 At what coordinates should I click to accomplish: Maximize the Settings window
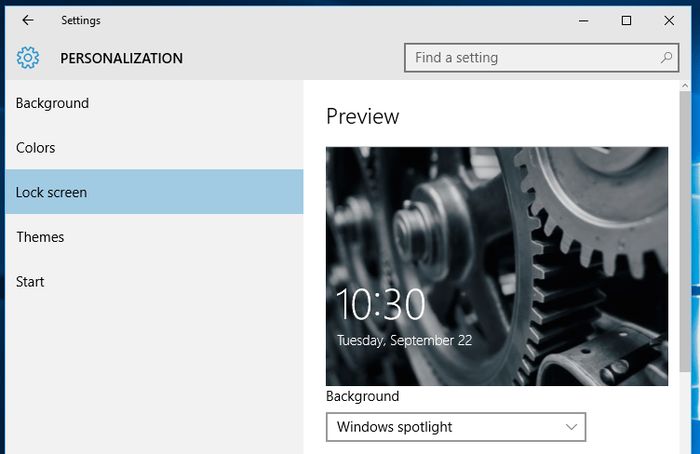click(x=626, y=21)
